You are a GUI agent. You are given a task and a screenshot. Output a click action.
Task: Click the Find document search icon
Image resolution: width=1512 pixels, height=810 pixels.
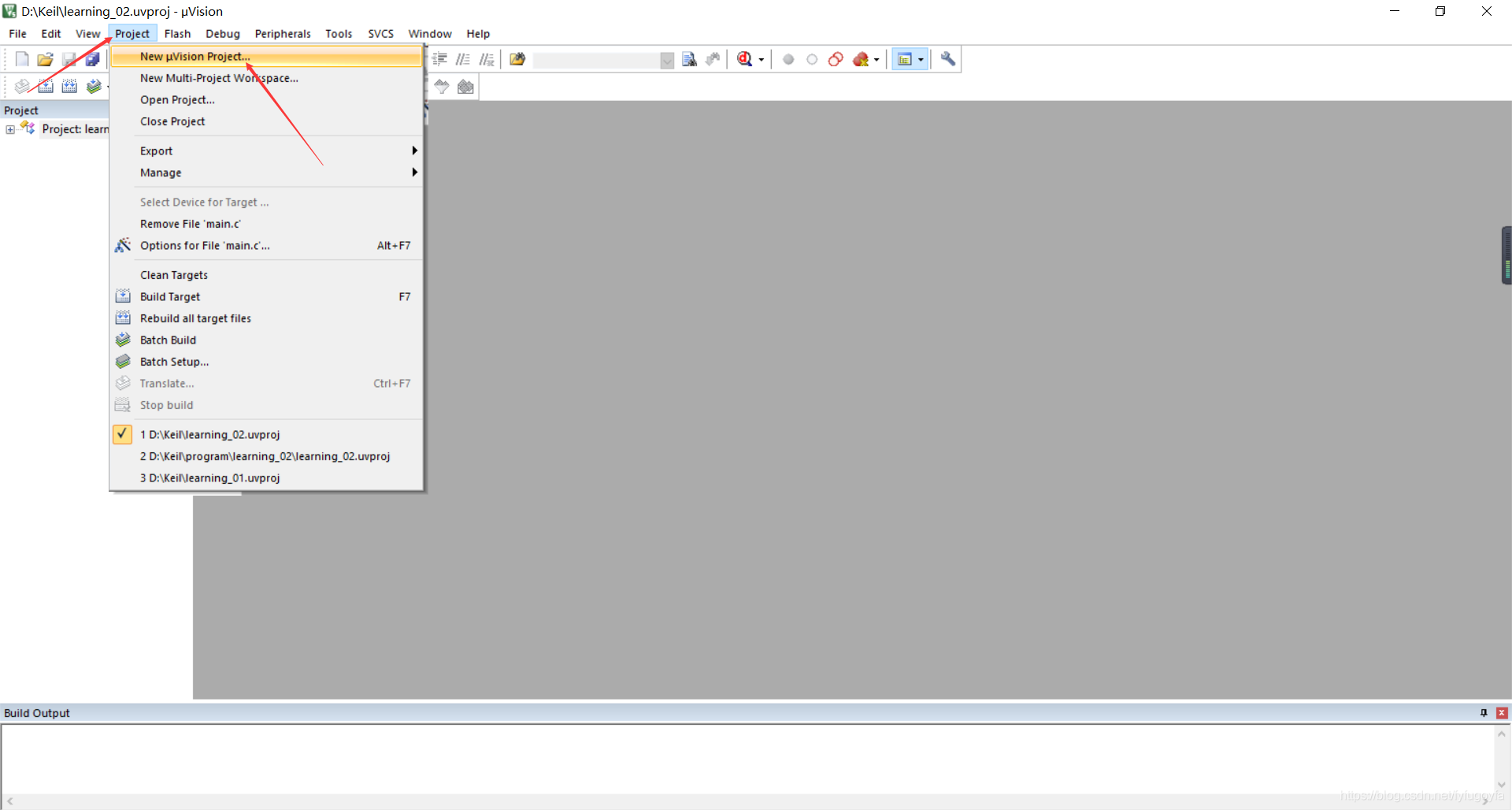pyautogui.click(x=689, y=59)
